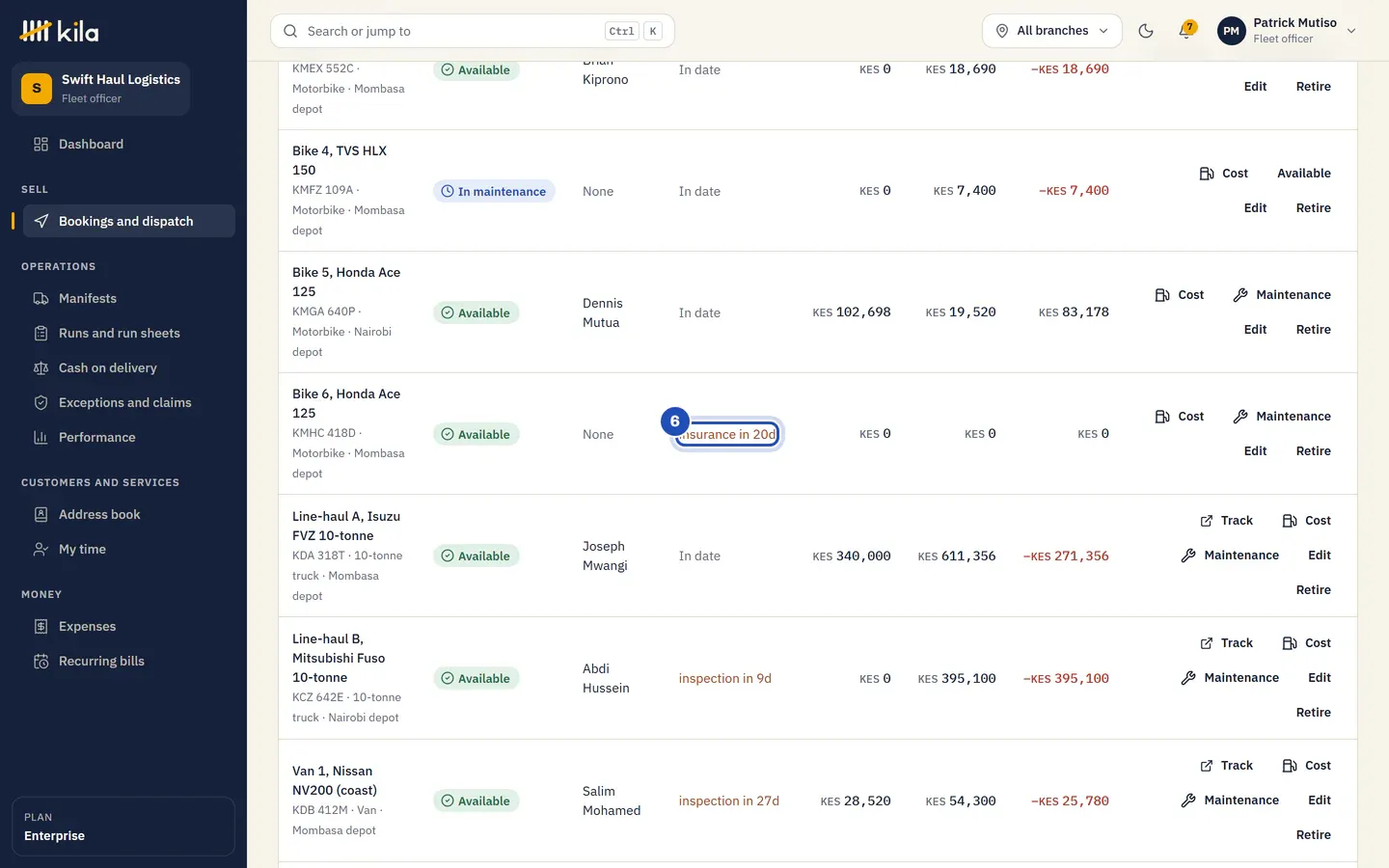Click KES 83,178 net for Bike 5
This screenshot has width=1389, height=868.
1074,312
